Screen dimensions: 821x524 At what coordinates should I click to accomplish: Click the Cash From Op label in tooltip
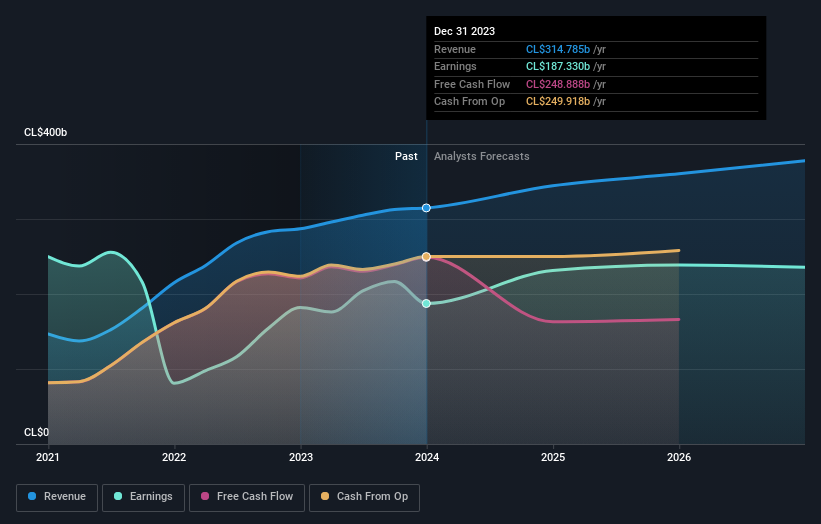(x=470, y=102)
